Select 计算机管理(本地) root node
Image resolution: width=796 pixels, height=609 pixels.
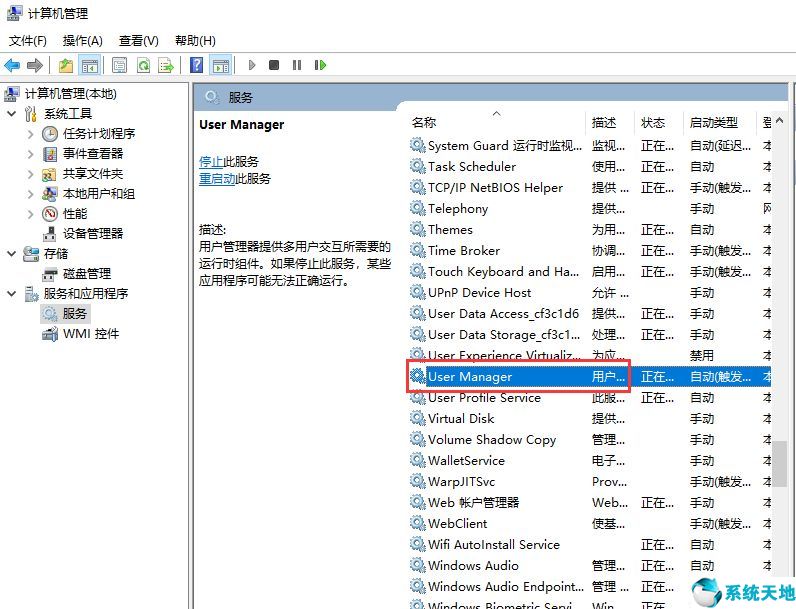click(71, 94)
